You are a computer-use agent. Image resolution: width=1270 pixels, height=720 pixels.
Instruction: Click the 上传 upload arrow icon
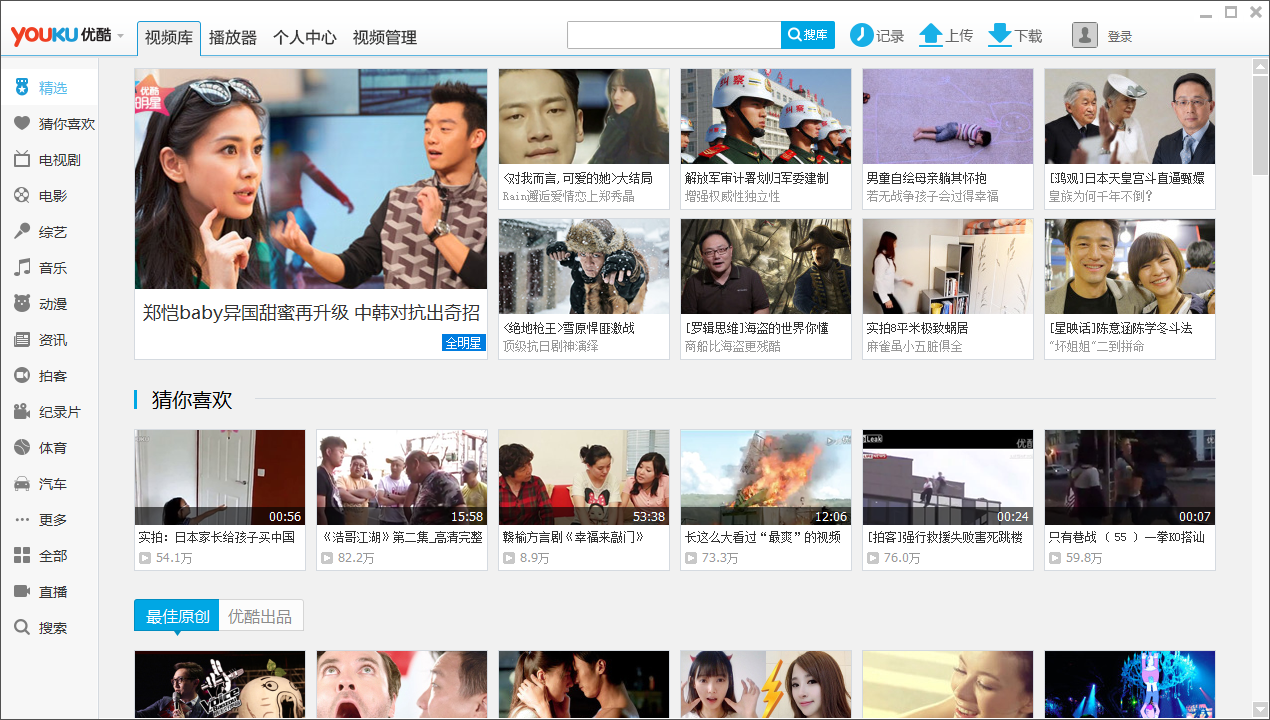point(930,35)
